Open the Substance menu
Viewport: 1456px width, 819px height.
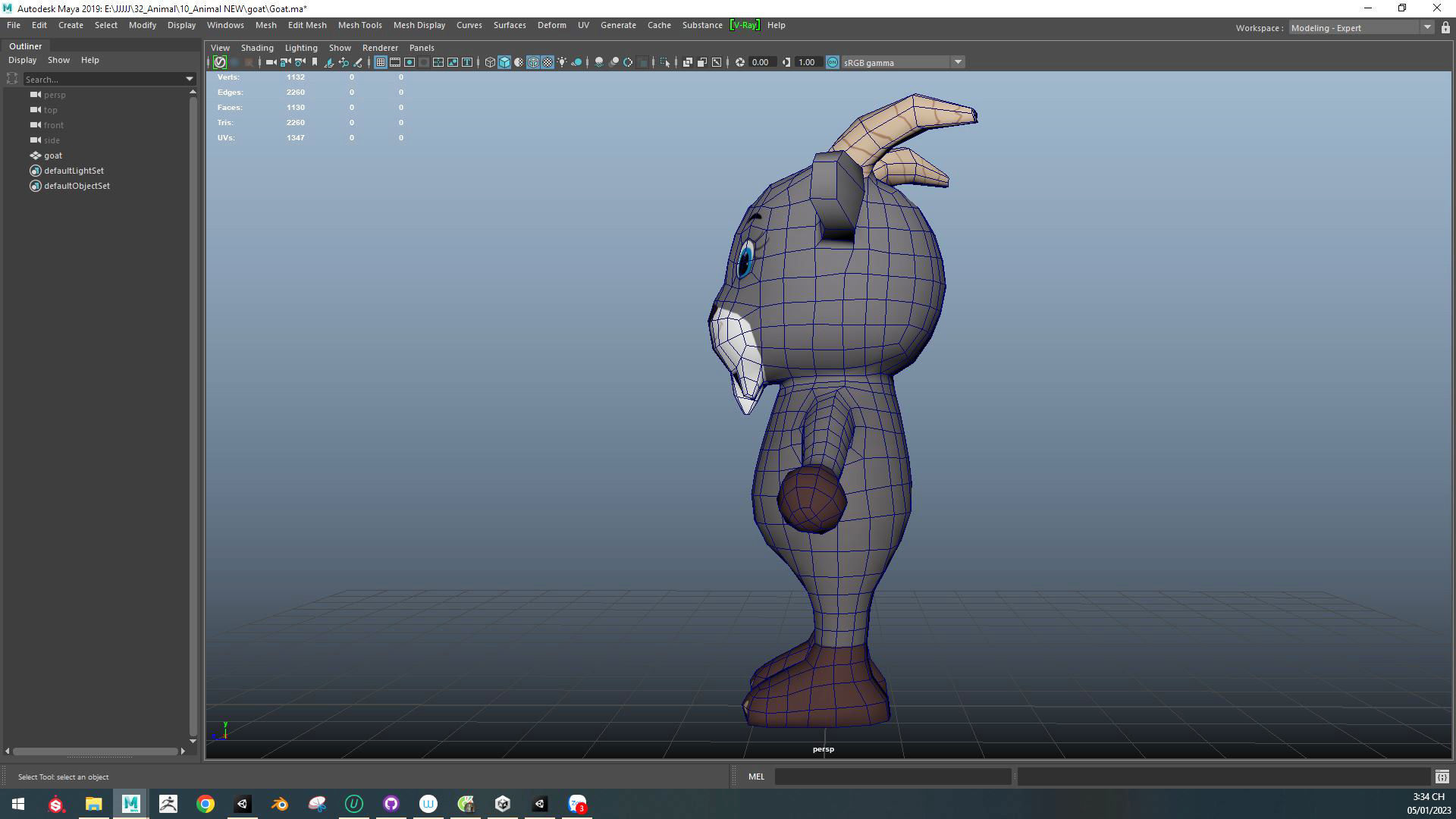click(702, 25)
